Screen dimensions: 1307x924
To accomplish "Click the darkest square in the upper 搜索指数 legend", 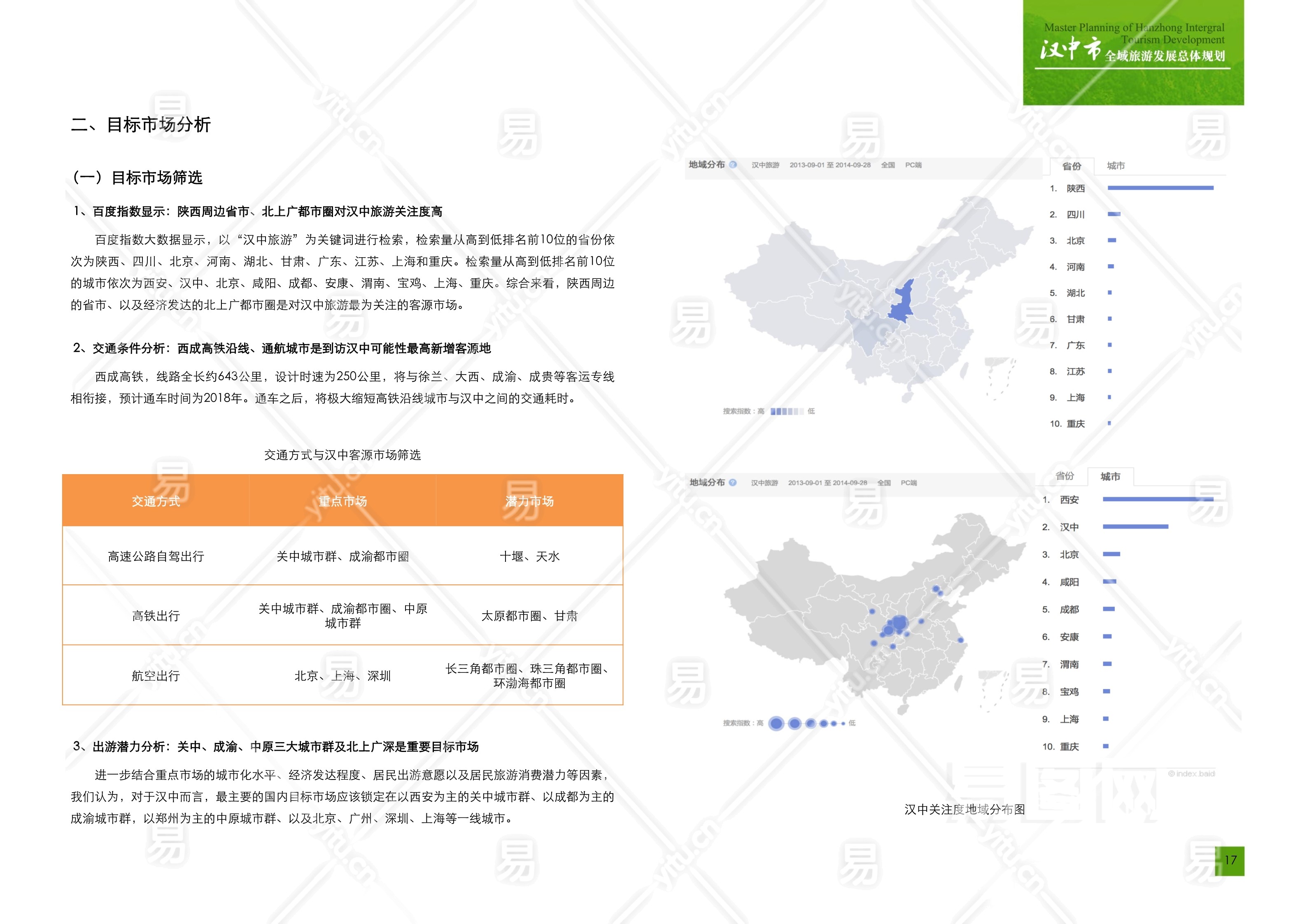I will (773, 411).
